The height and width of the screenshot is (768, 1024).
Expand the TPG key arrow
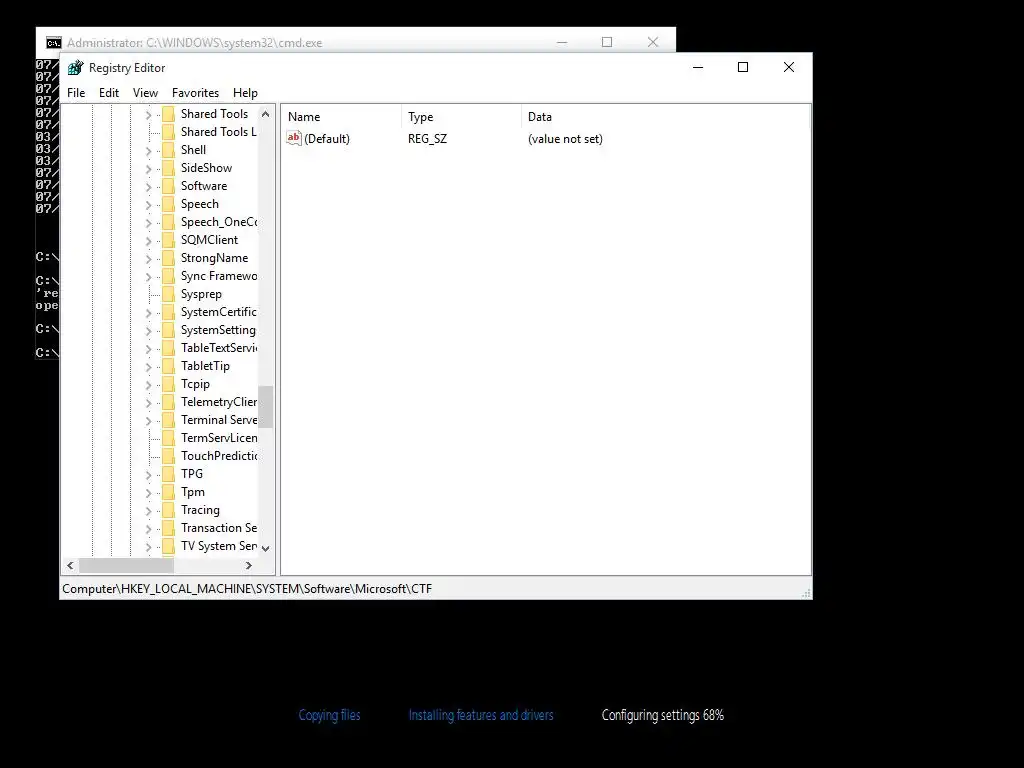pyautogui.click(x=148, y=475)
